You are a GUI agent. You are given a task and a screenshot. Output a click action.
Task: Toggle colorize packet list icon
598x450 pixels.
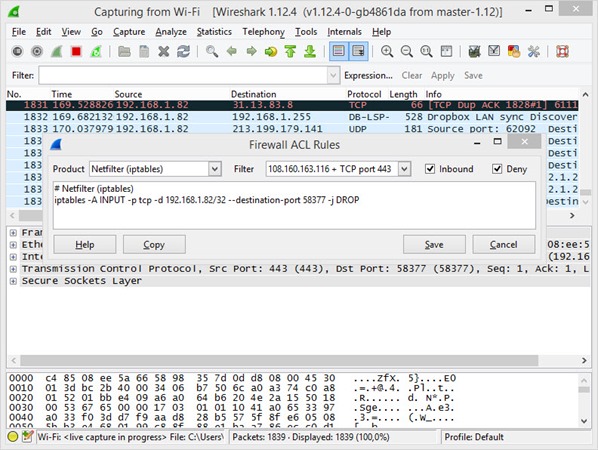pos(339,51)
